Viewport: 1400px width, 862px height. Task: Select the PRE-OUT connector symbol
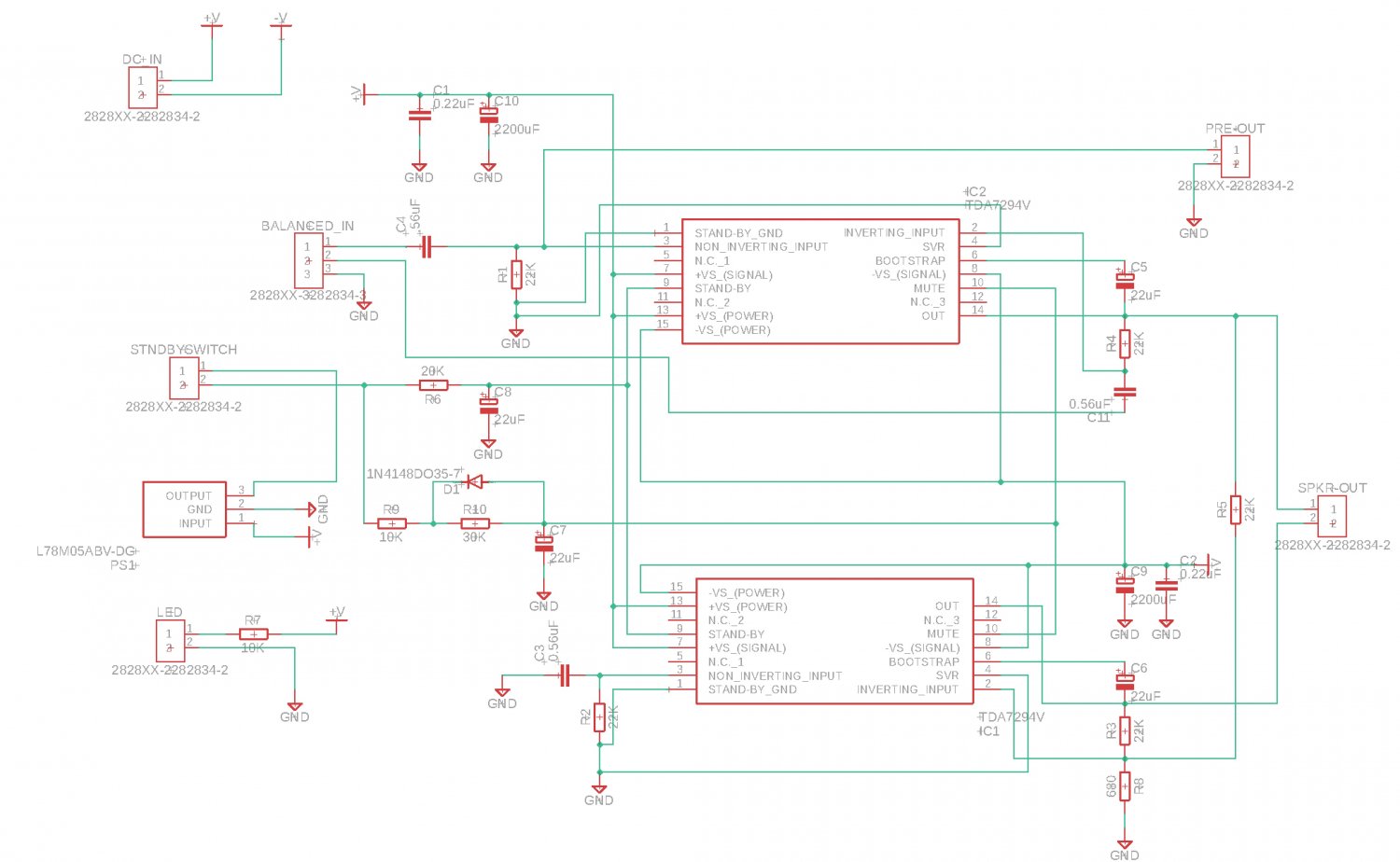click(1235, 157)
